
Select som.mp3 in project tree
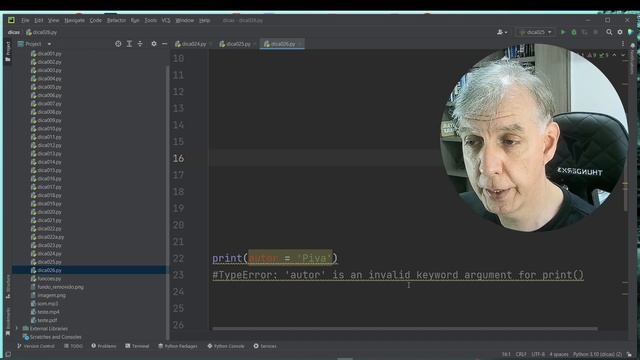(x=44, y=304)
